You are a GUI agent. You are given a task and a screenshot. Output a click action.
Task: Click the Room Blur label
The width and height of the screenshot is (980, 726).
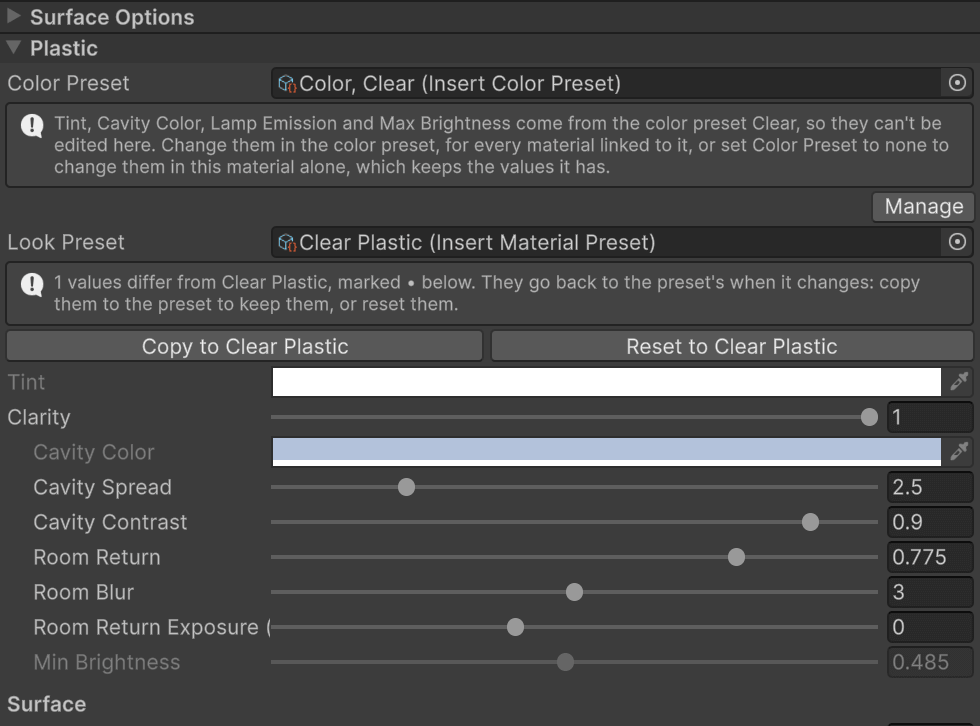(x=83, y=592)
